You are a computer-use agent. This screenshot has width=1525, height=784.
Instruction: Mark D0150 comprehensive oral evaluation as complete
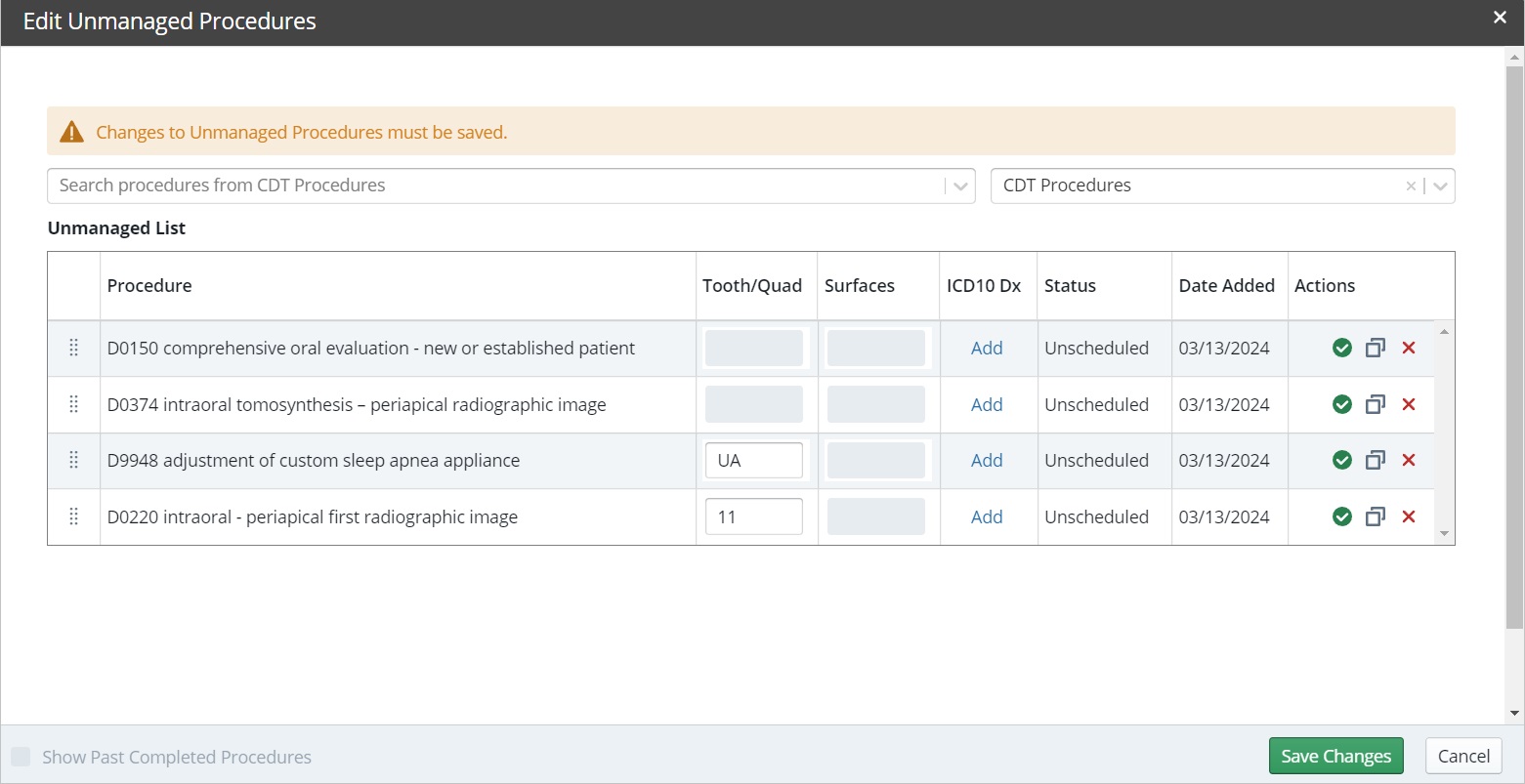click(x=1342, y=348)
